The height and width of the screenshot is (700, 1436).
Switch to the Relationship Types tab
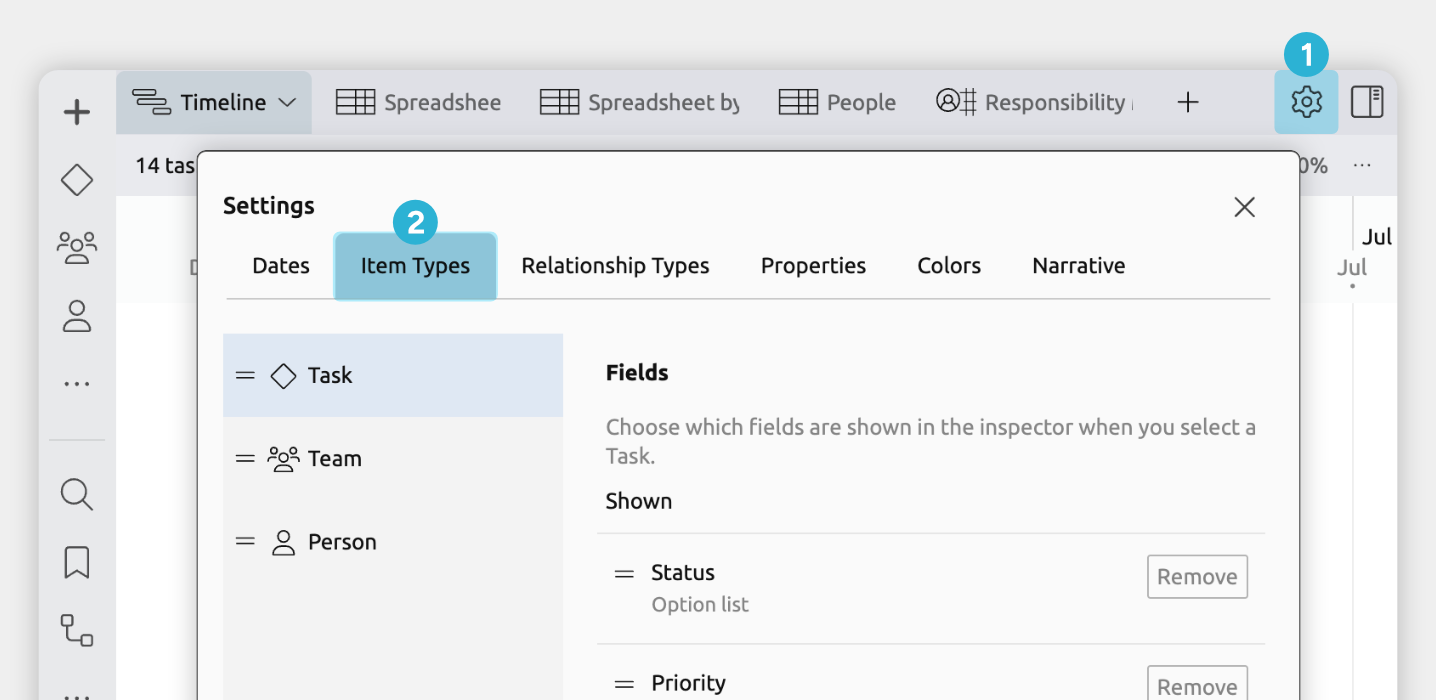(615, 266)
